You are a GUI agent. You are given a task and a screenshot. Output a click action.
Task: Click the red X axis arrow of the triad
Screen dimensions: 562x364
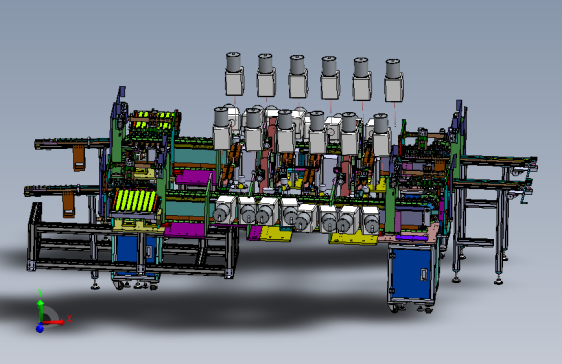pyautogui.click(x=54, y=322)
